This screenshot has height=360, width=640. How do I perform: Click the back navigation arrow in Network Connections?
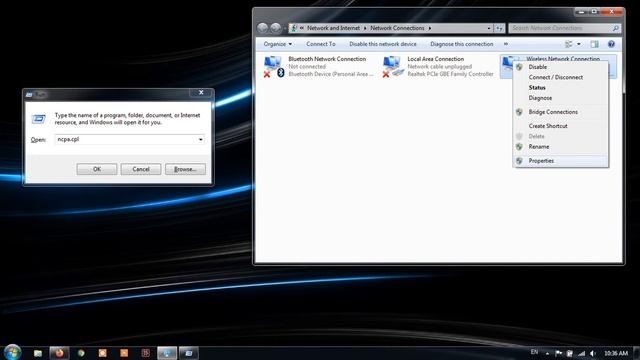tap(262, 28)
